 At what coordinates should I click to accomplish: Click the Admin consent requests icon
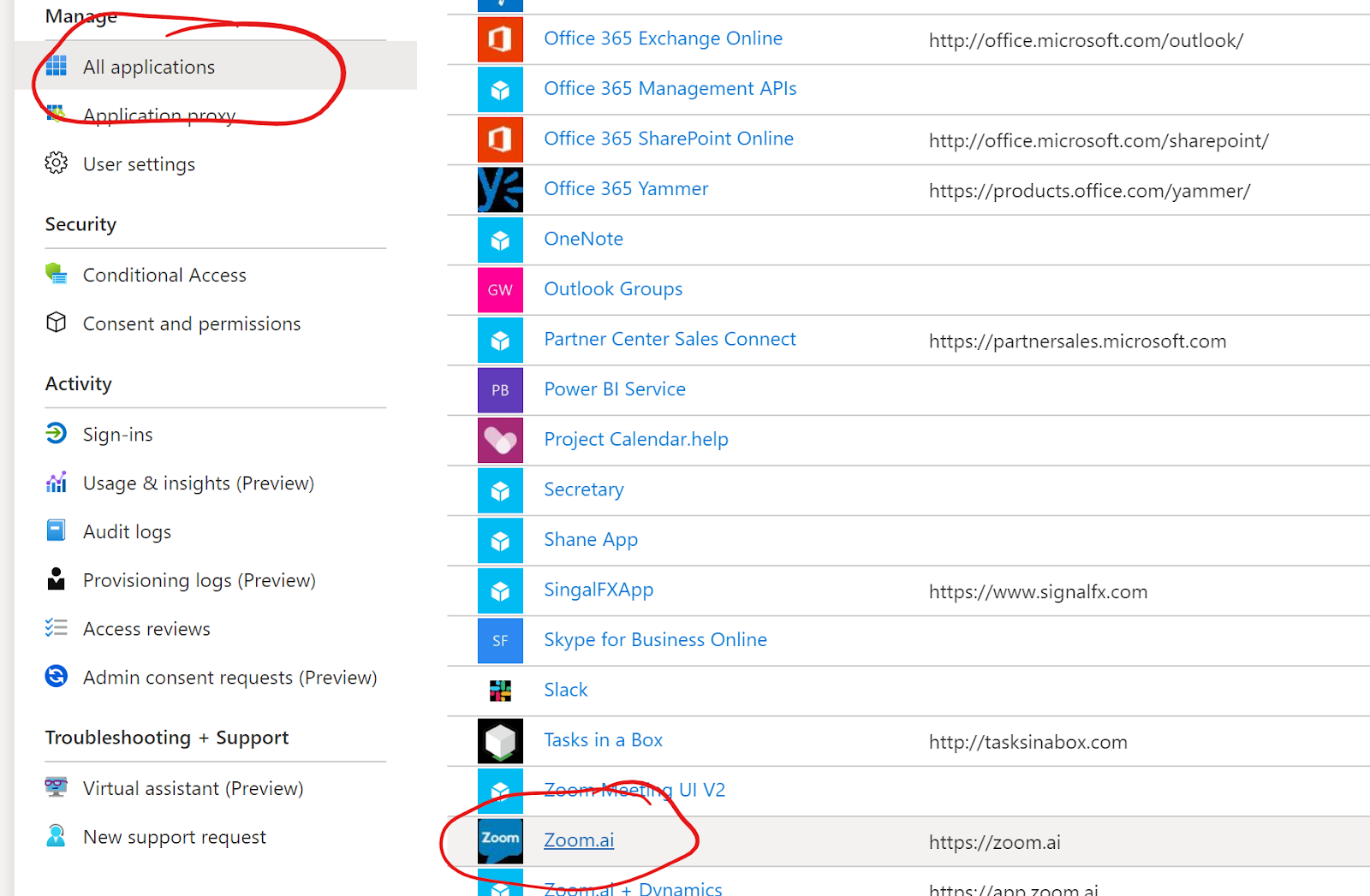click(x=57, y=676)
